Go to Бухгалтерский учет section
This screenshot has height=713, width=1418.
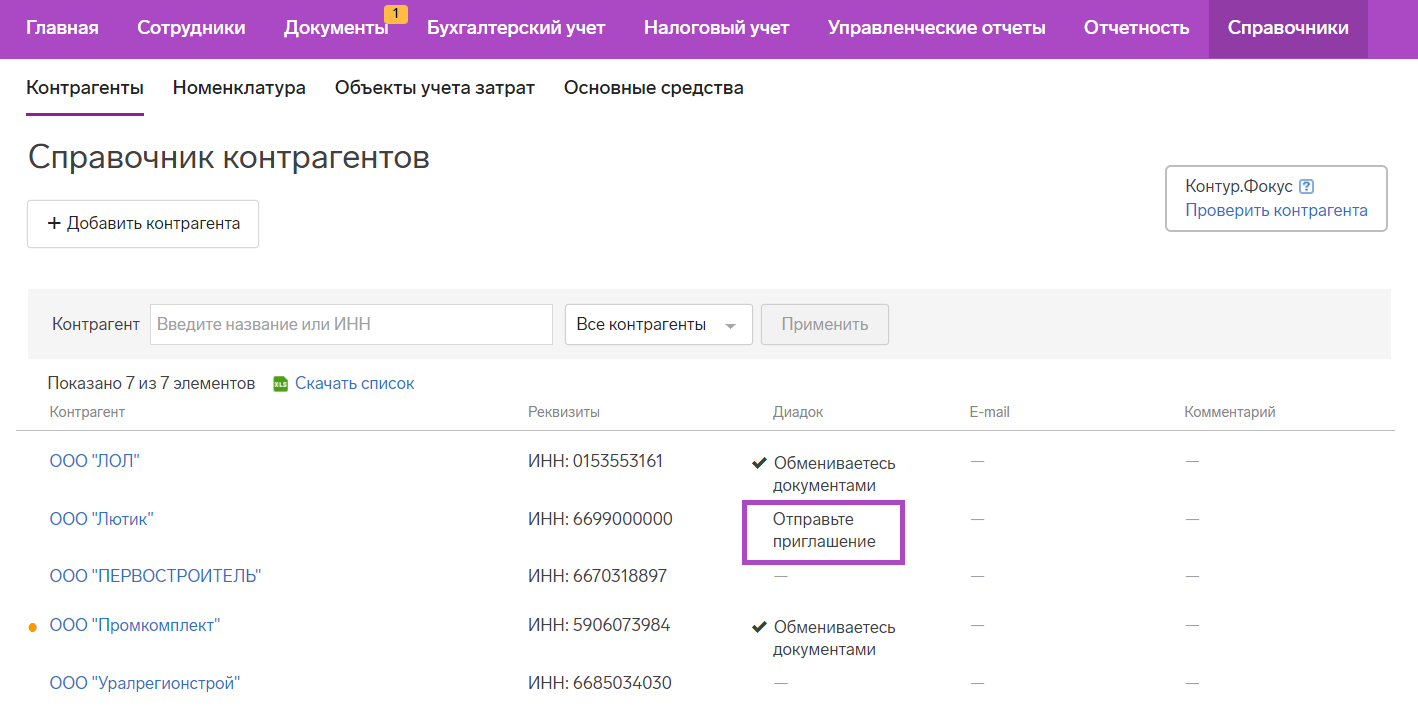pos(516,28)
